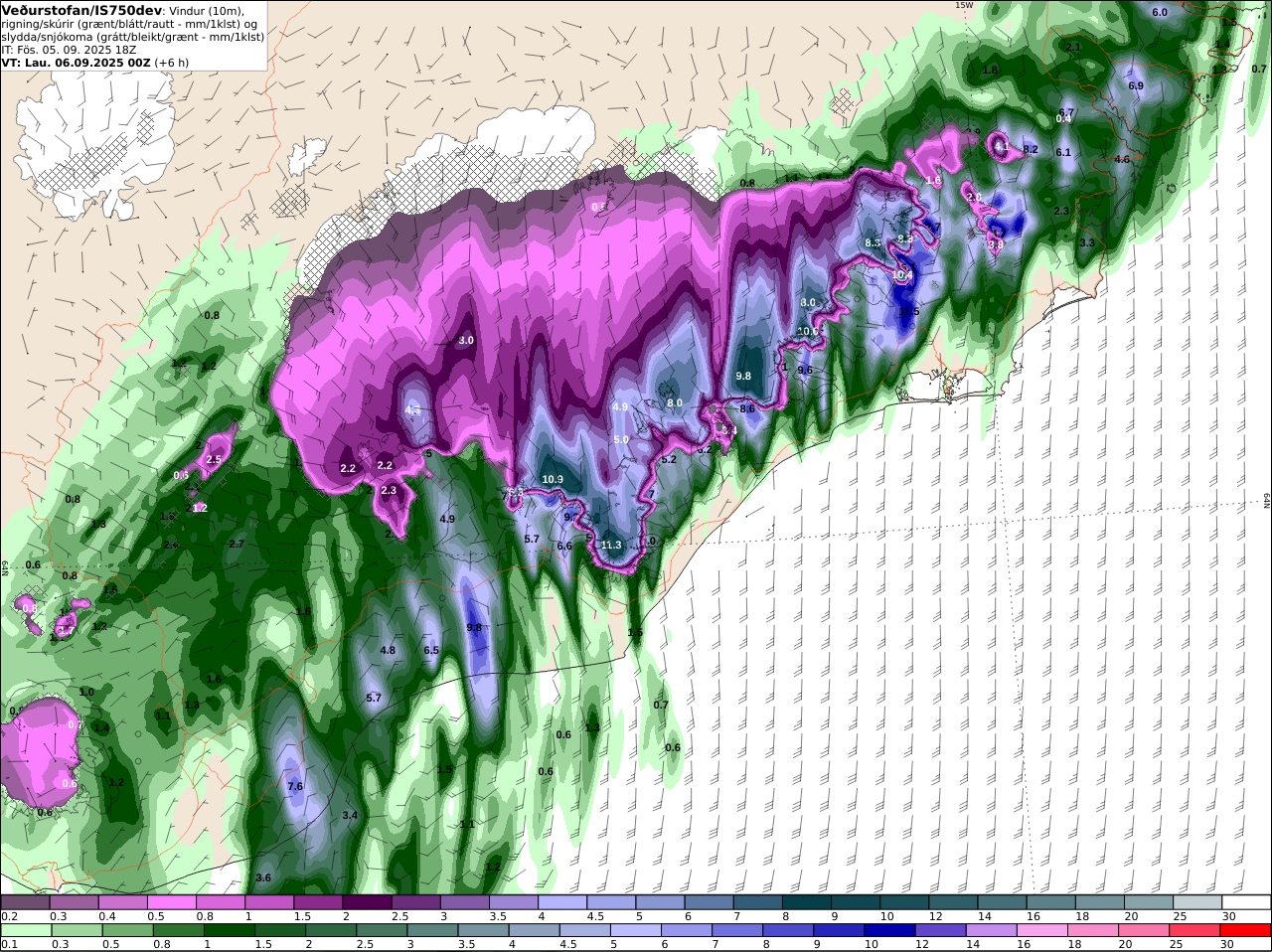Click the '(+6 h)' forecast offset text
The image size is (1272, 952).
(171, 62)
